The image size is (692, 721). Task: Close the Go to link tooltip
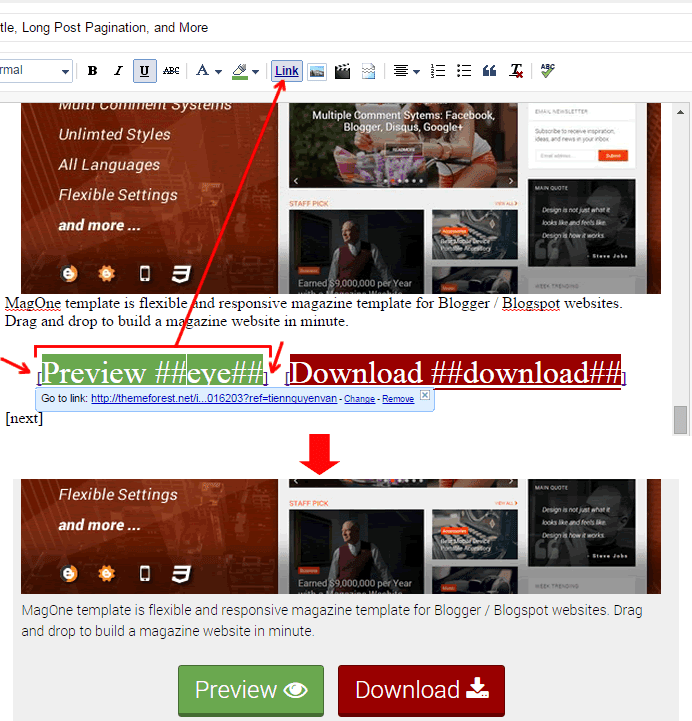(x=425, y=395)
